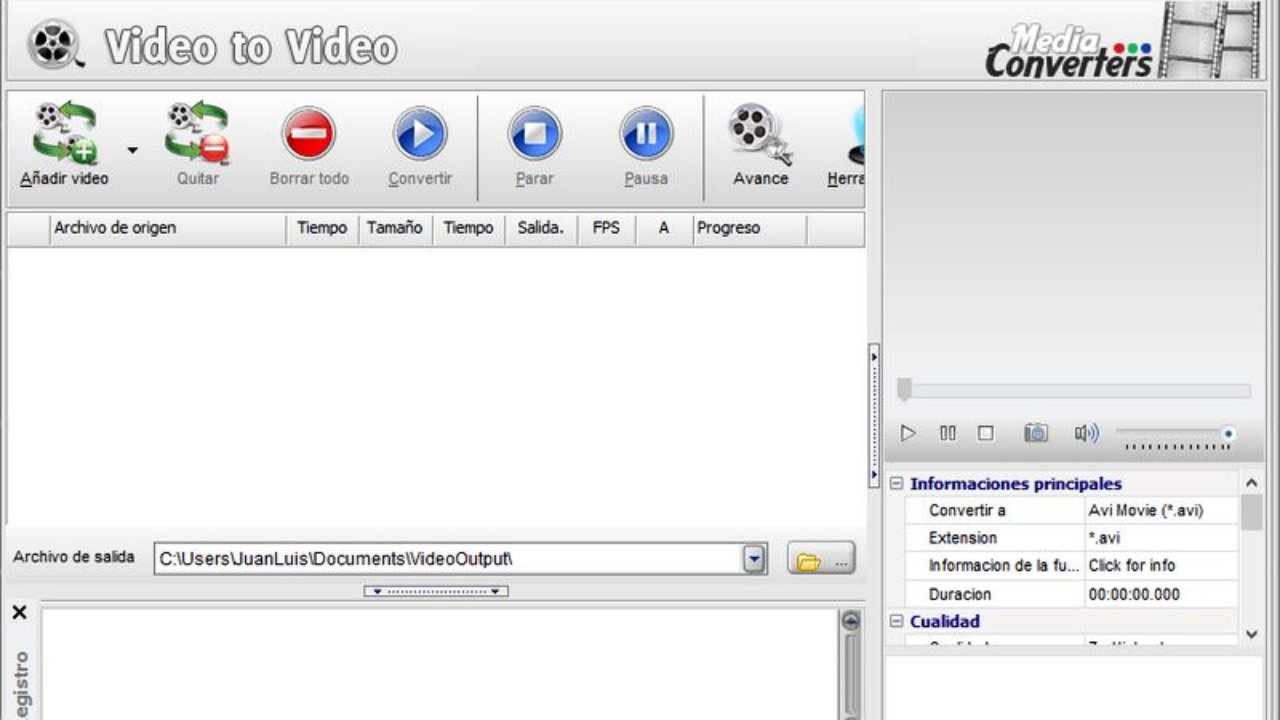This screenshot has height=720, width=1280.
Task: Open the Avance film reel icon
Action: [x=760, y=134]
